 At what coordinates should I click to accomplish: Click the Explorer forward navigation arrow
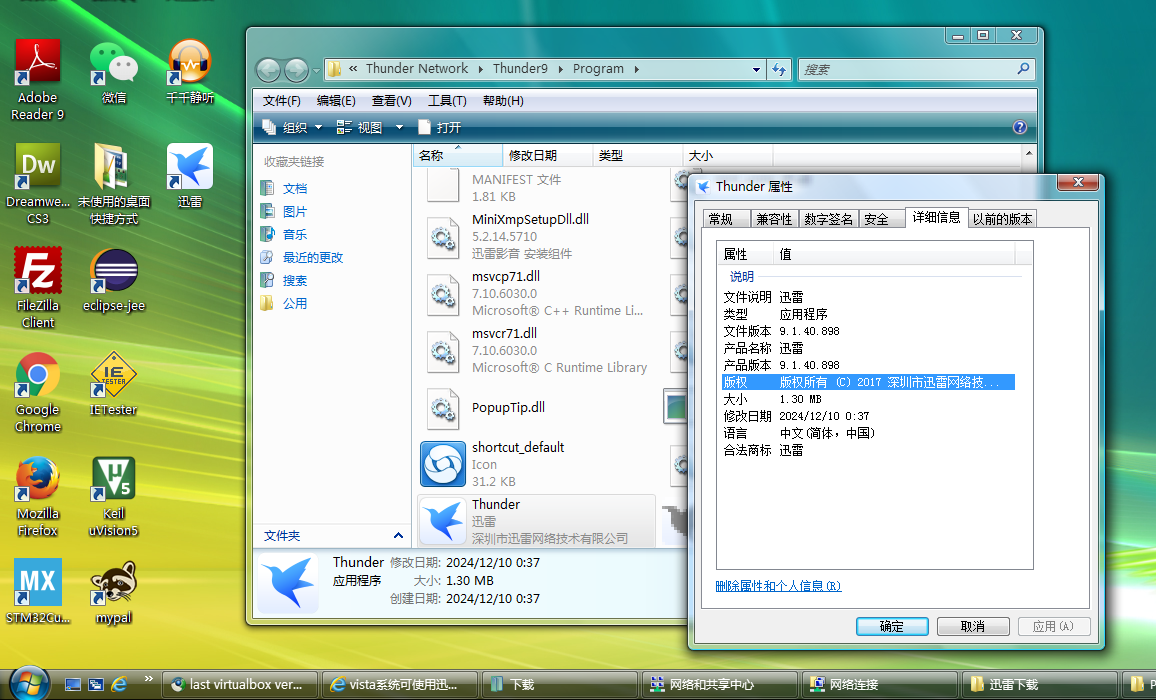click(296, 70)
